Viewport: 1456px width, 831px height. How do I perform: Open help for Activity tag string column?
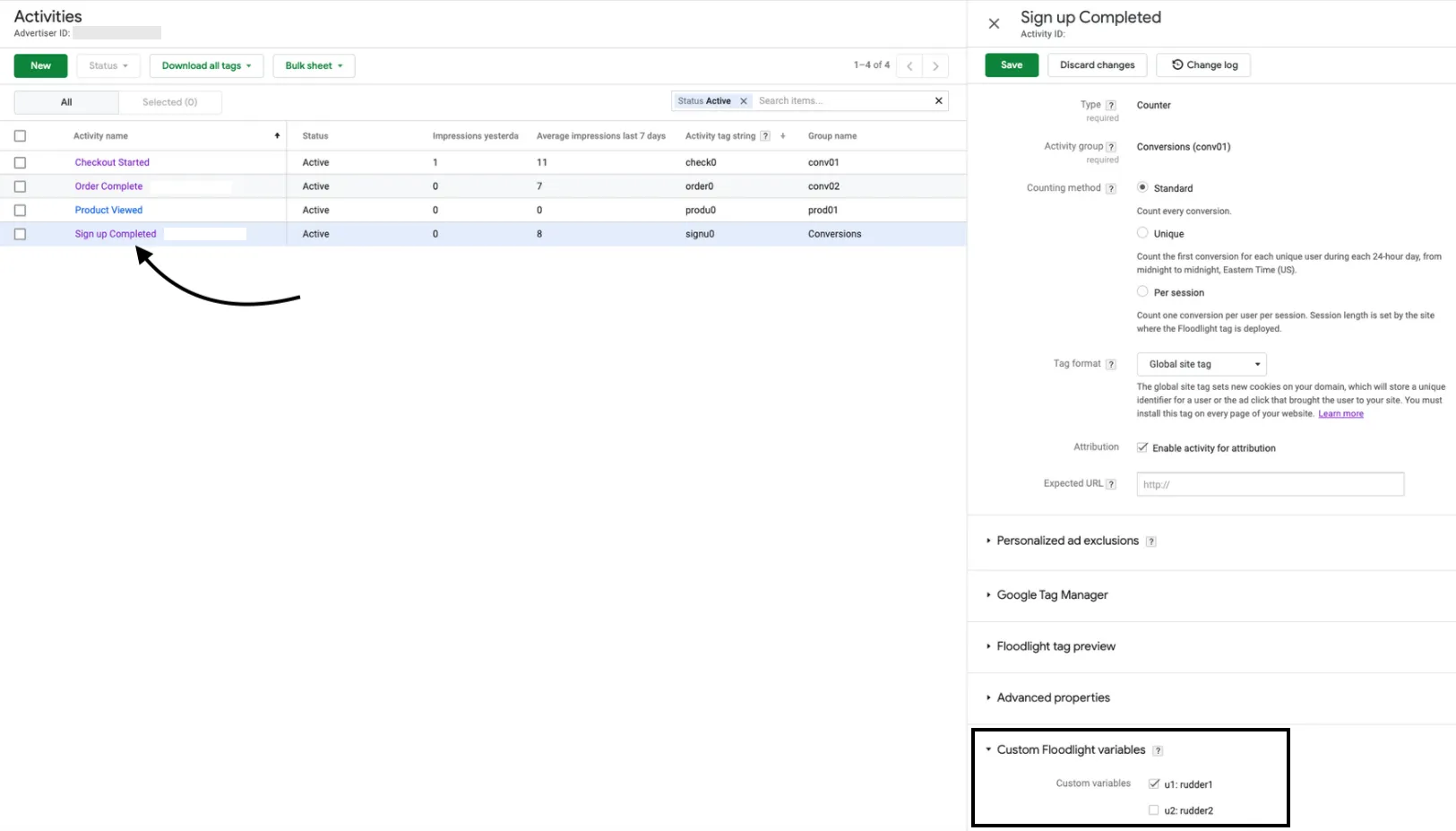[765, 136]
